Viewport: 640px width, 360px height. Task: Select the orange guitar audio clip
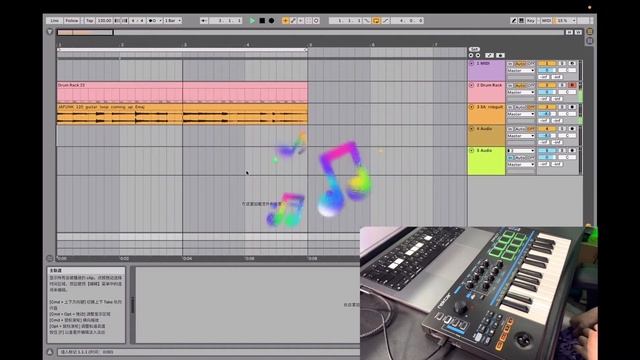[x=182, y=114]
